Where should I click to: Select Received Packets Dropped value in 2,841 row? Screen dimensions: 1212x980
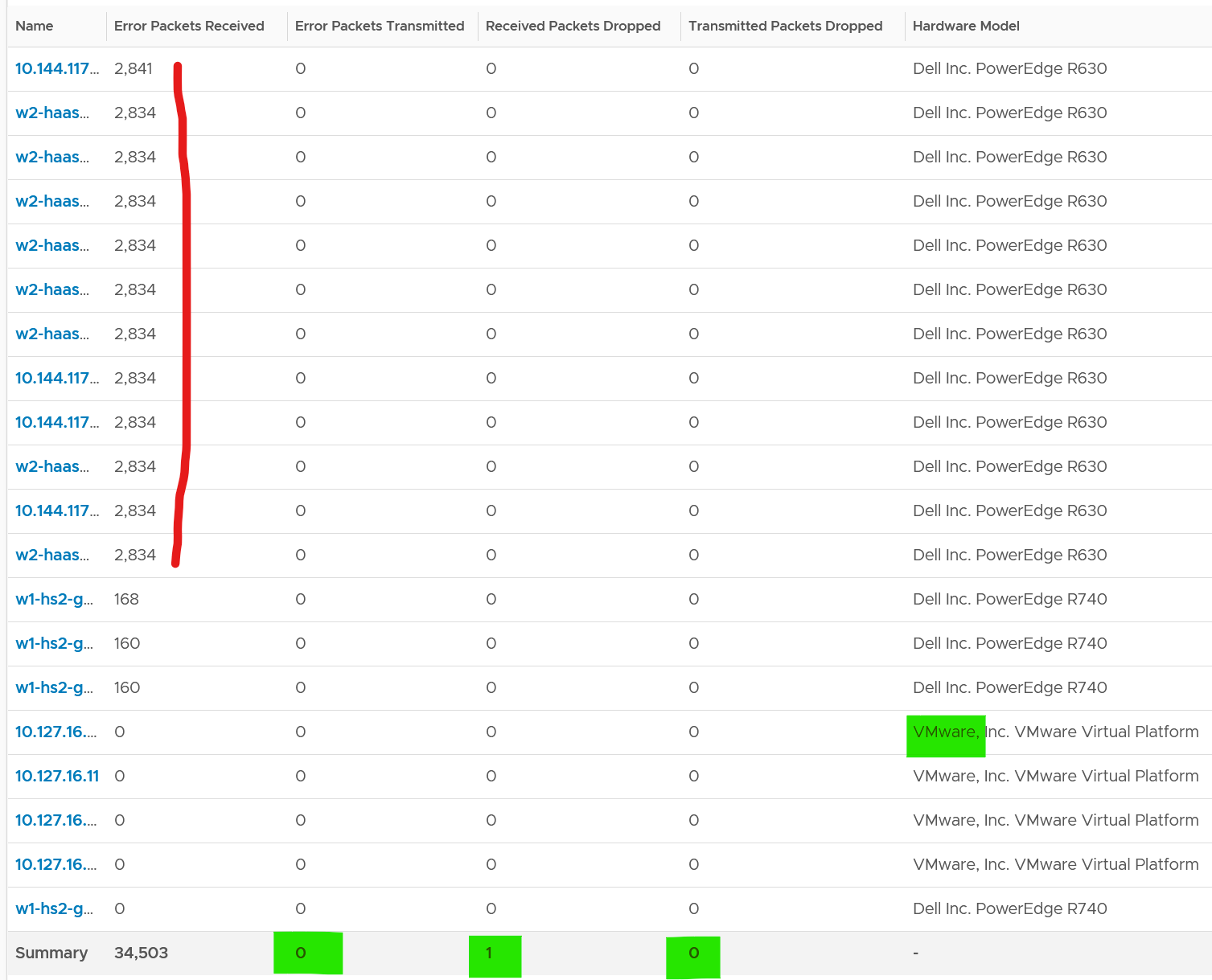point(491,68)
